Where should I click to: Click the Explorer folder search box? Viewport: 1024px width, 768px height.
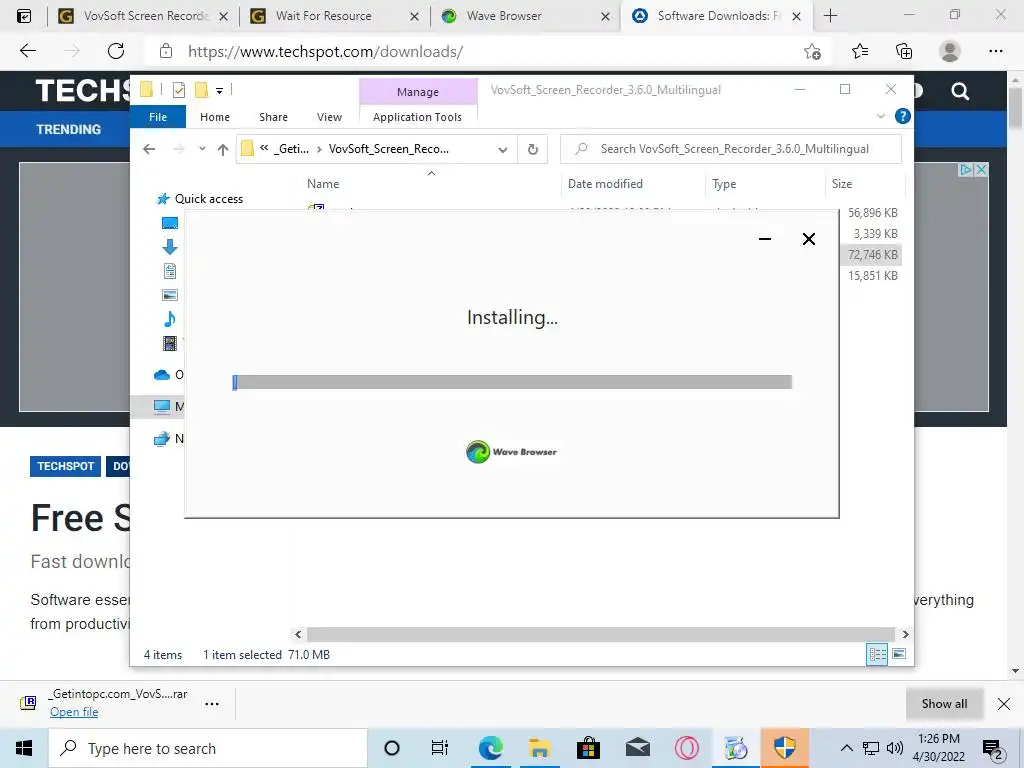(x=731, y=149)
